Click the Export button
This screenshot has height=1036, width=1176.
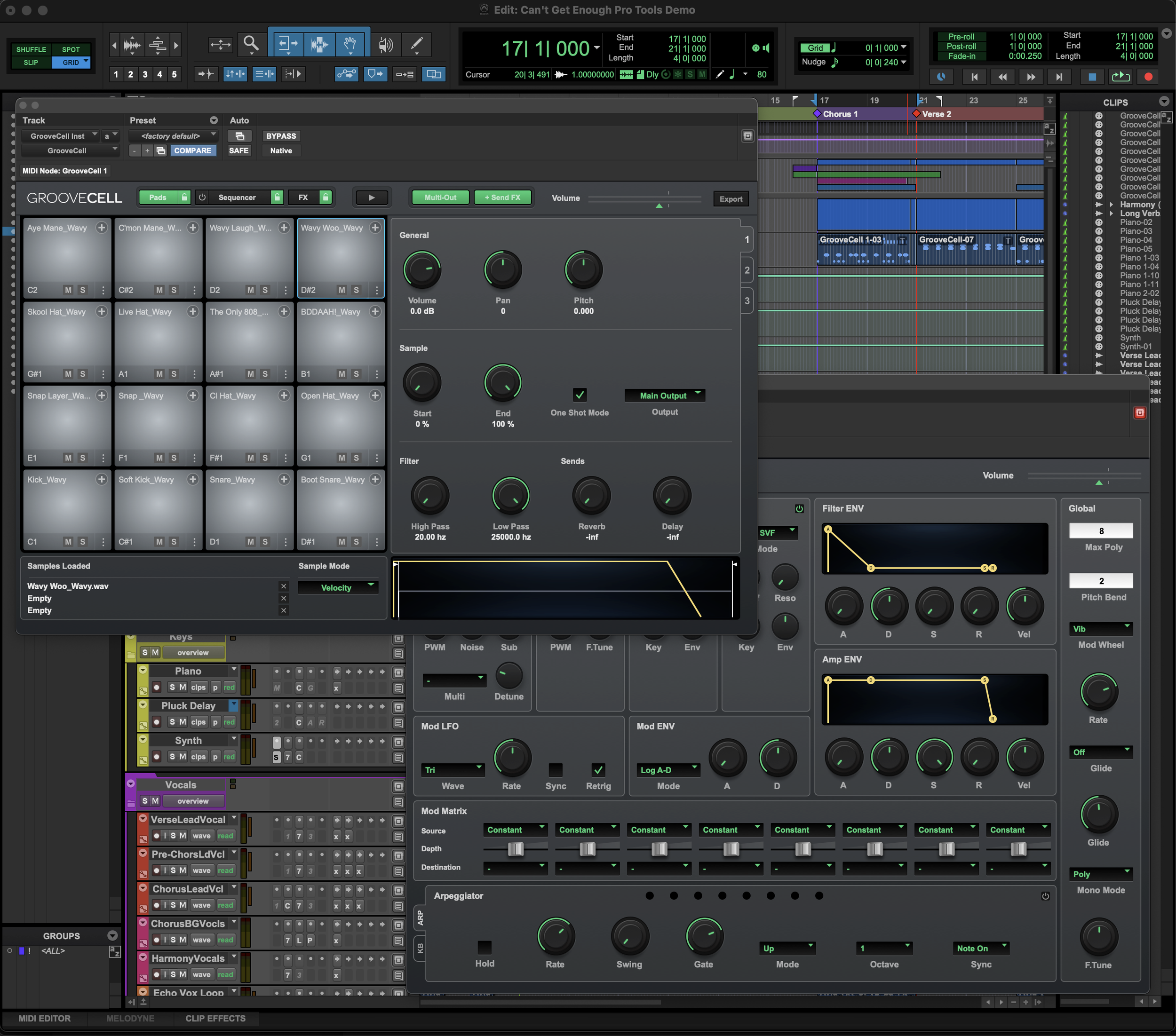point(731,199)
